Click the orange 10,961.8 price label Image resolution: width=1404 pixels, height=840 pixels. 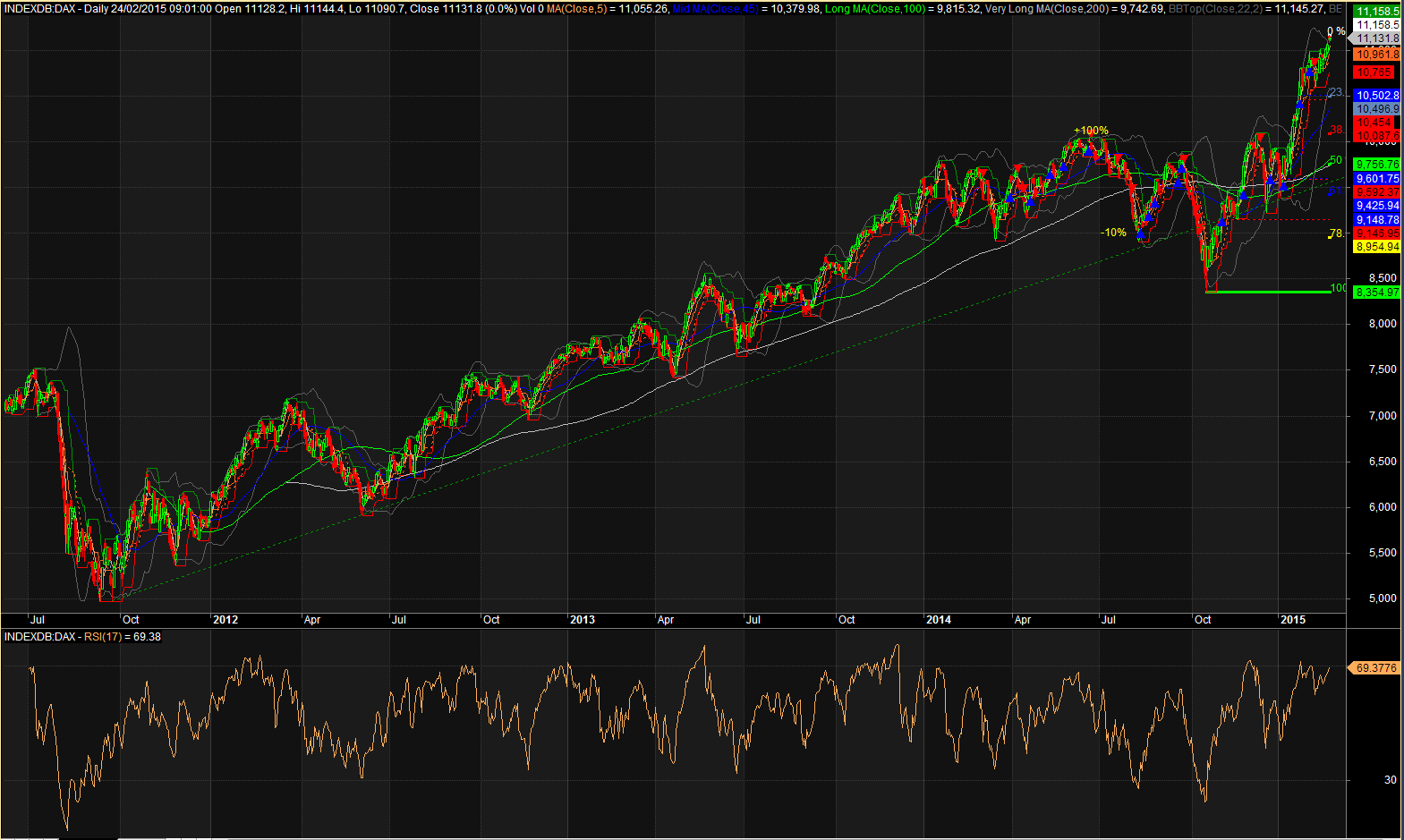pos(1377,55)
